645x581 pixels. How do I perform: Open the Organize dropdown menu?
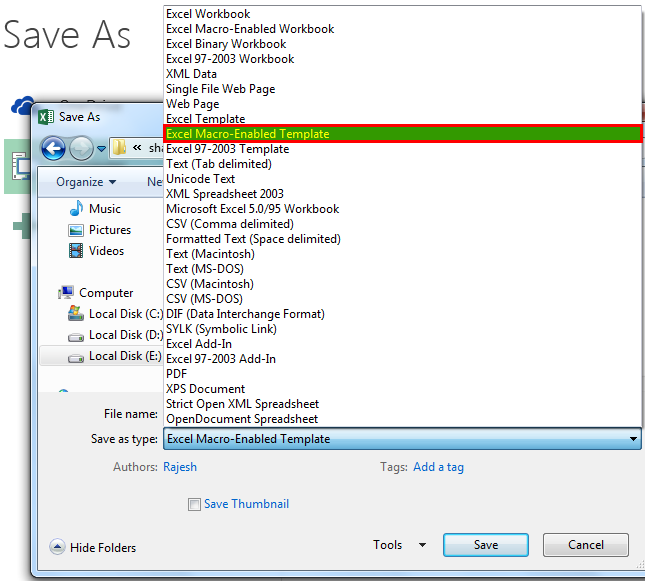click(x=86, y=182)
